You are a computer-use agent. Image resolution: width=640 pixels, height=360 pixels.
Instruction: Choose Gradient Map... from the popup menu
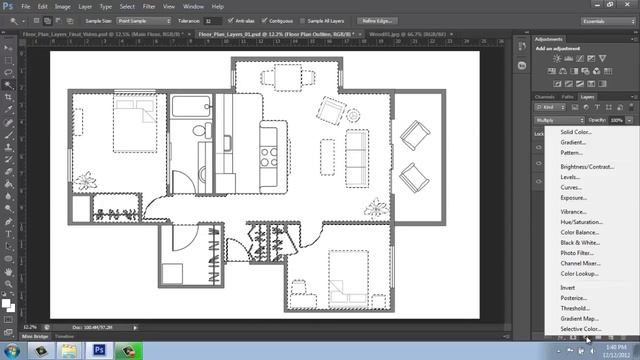[x=579, y=318]
